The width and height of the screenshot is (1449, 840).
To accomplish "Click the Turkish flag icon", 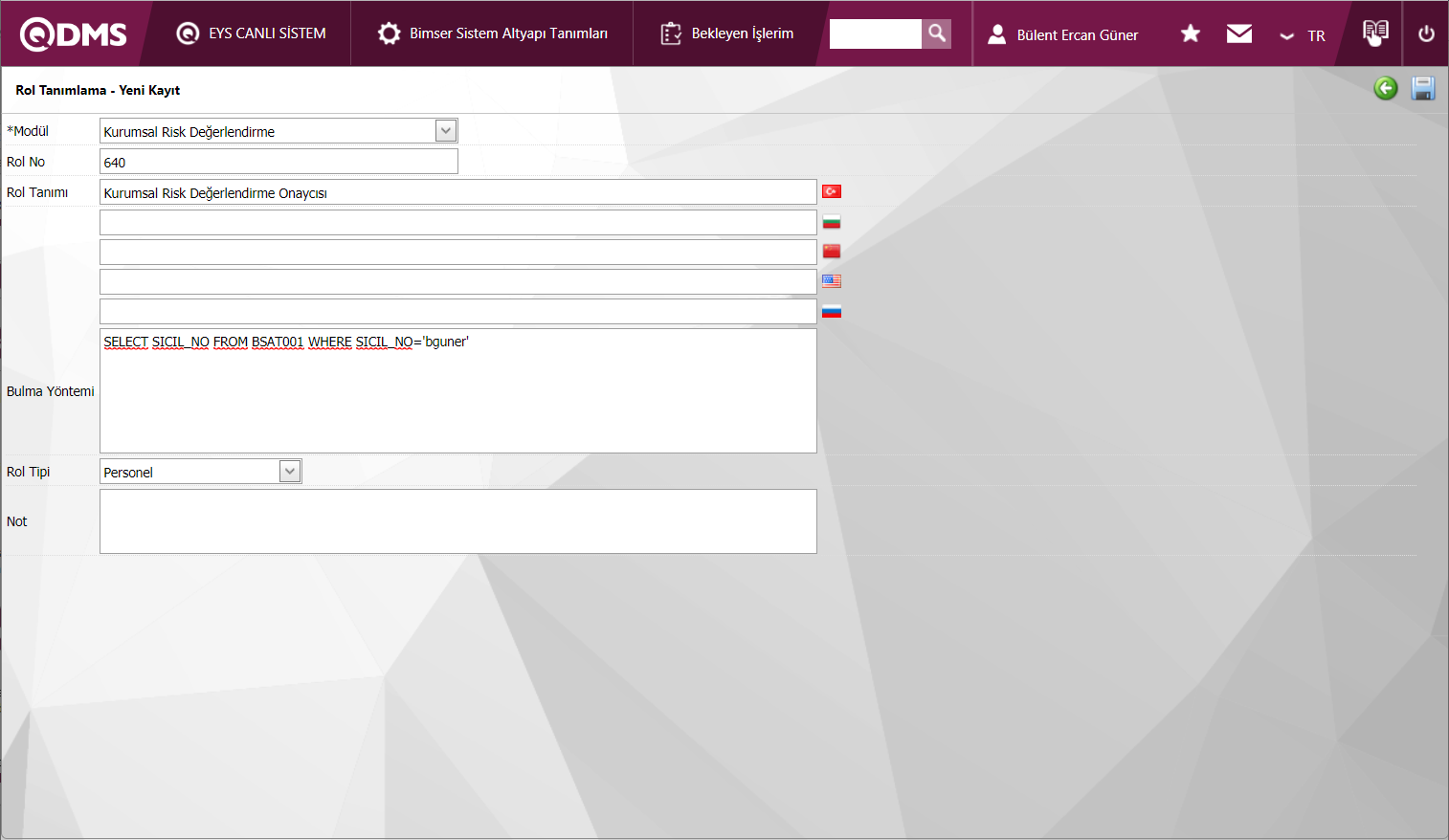I will [832, 191].
